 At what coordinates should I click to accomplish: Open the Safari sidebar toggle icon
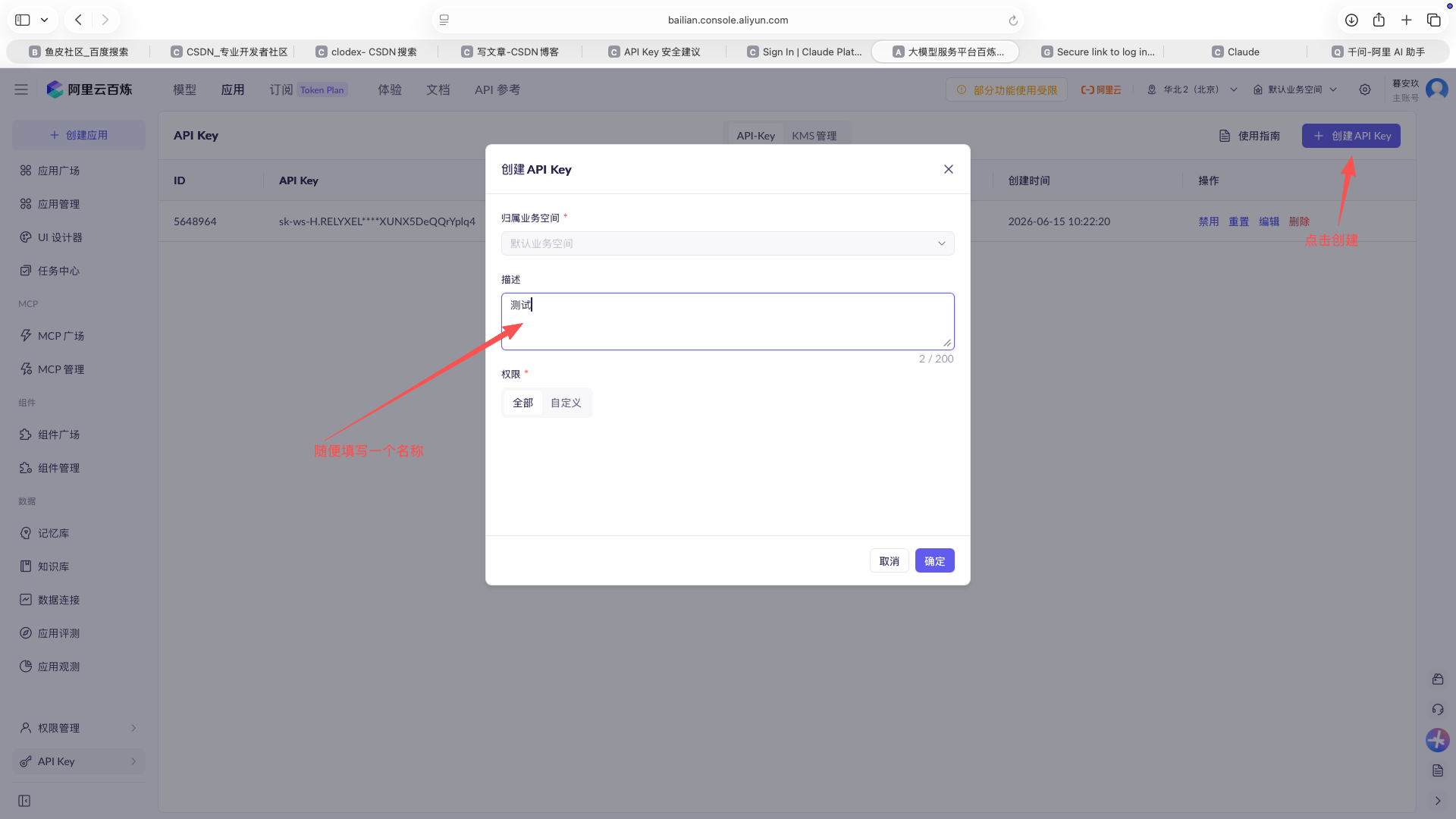23,20
